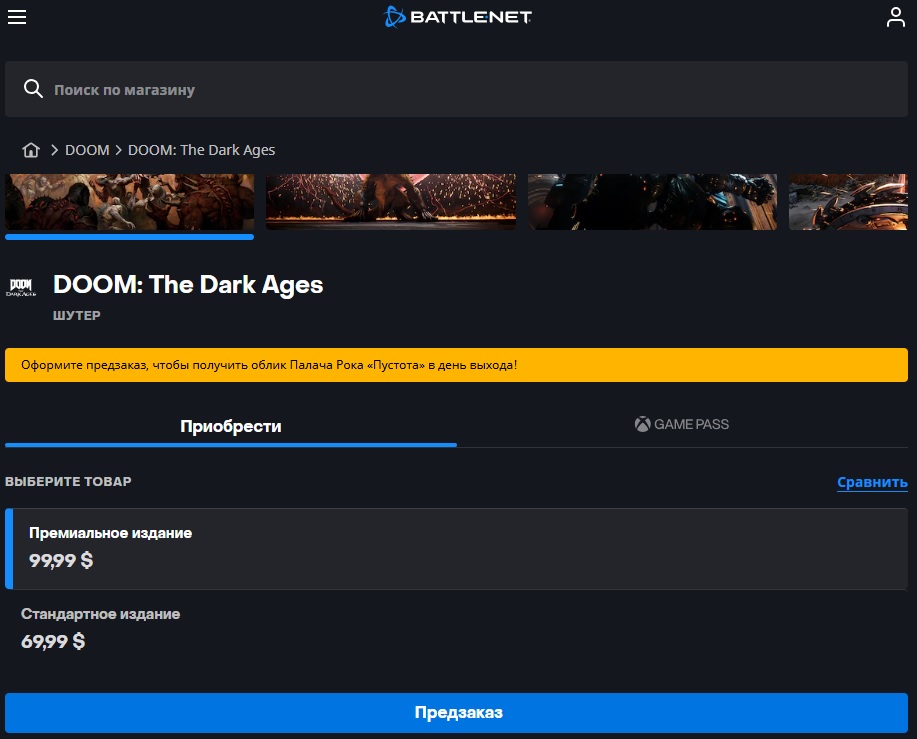Click the Предзаказ button
This screenshot has height=739, width=917.
coord(456,713)
